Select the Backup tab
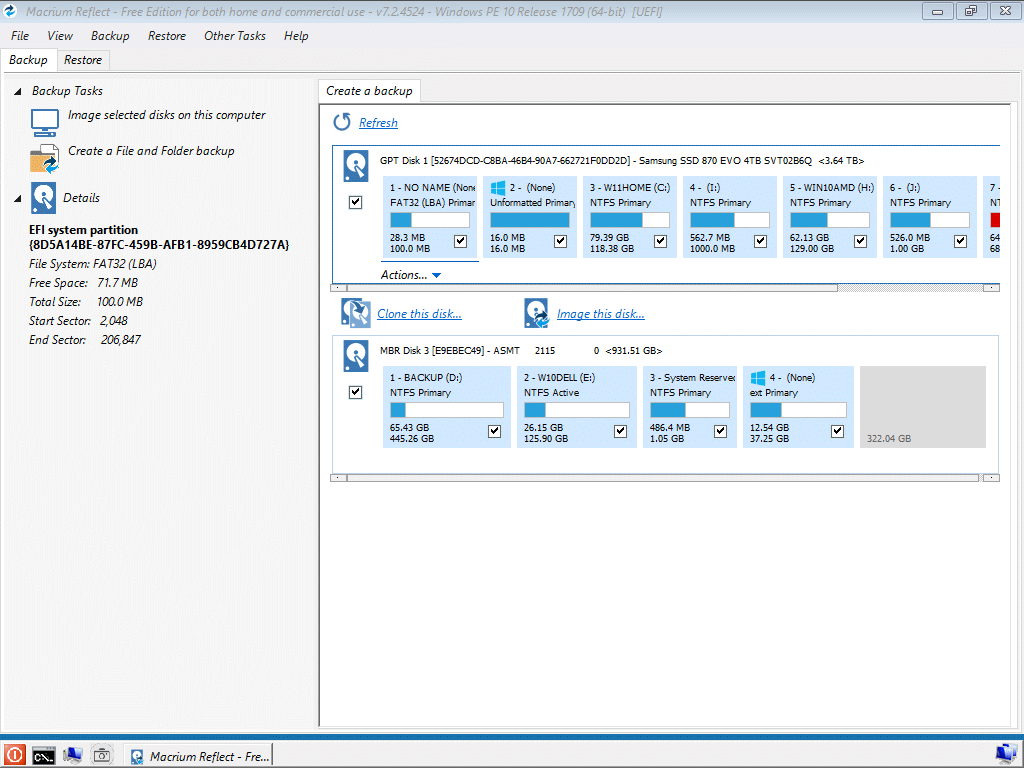This screenshot has width=1024, height=768. click(28, 60)
